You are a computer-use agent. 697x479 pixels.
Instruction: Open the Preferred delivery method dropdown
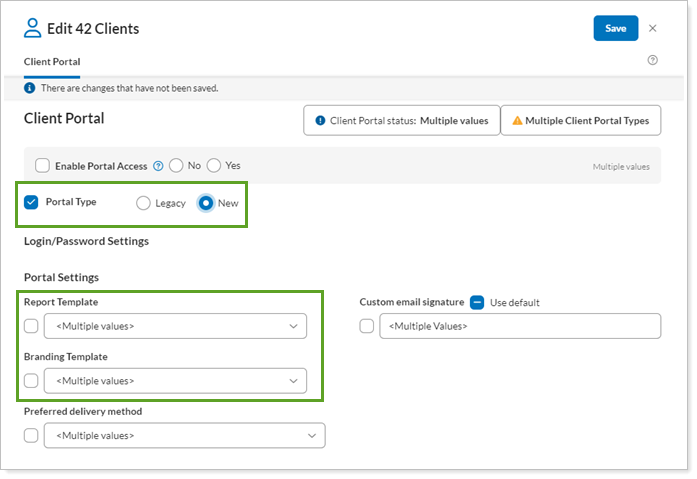184,435
